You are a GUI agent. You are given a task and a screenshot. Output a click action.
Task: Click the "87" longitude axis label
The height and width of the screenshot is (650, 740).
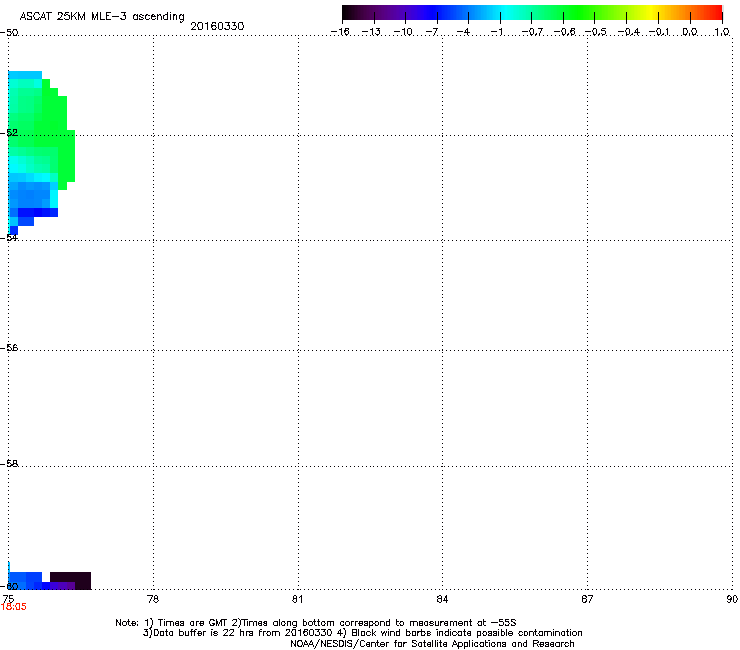(587, 599)
